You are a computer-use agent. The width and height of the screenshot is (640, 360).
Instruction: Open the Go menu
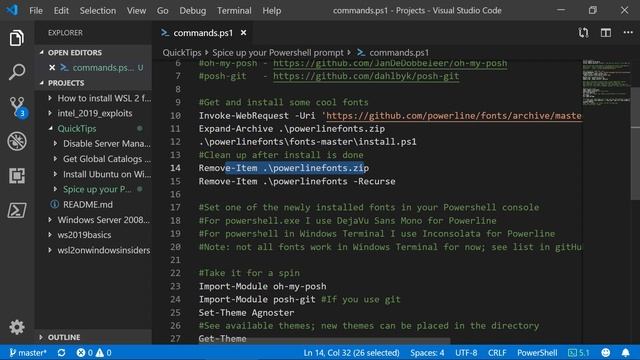pyautogui.click(x=162, y=11)
